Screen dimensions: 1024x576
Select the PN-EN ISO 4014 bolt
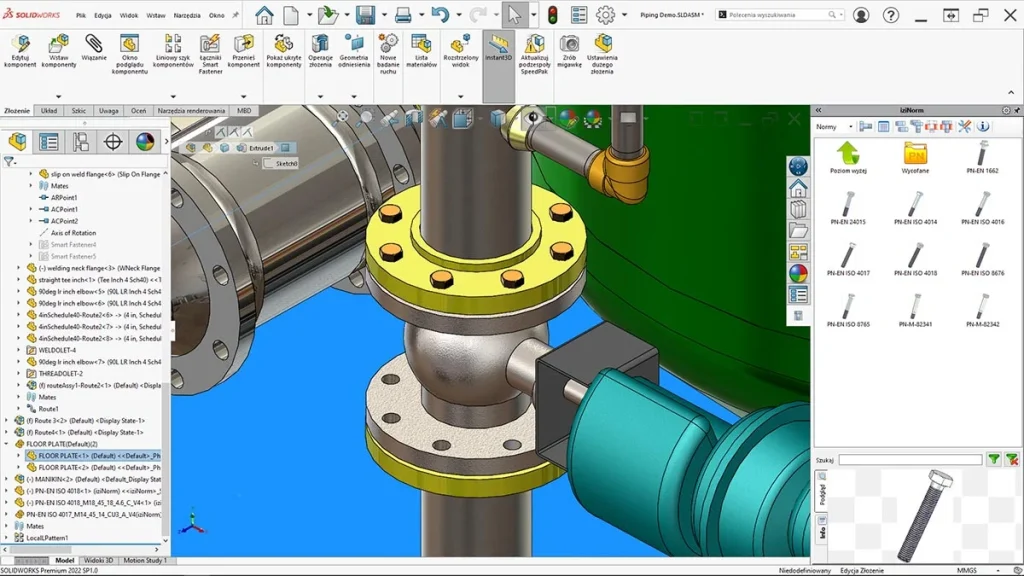tap(915, 208)
